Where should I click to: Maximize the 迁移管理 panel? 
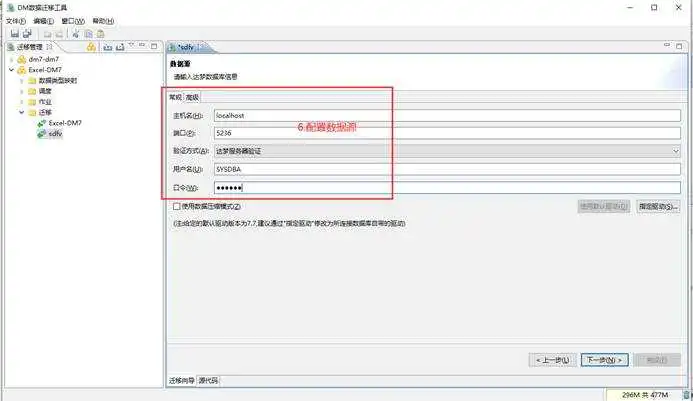154,46
